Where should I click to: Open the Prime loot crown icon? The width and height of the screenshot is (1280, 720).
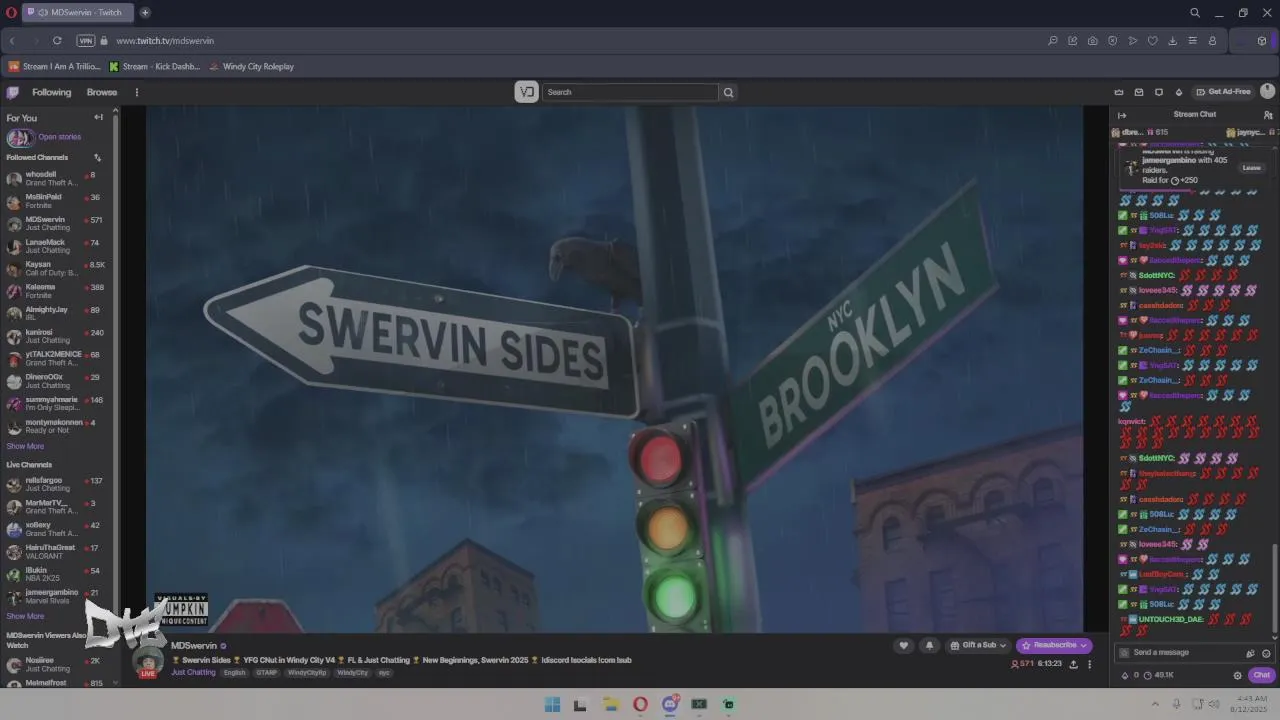(1119, 92)
